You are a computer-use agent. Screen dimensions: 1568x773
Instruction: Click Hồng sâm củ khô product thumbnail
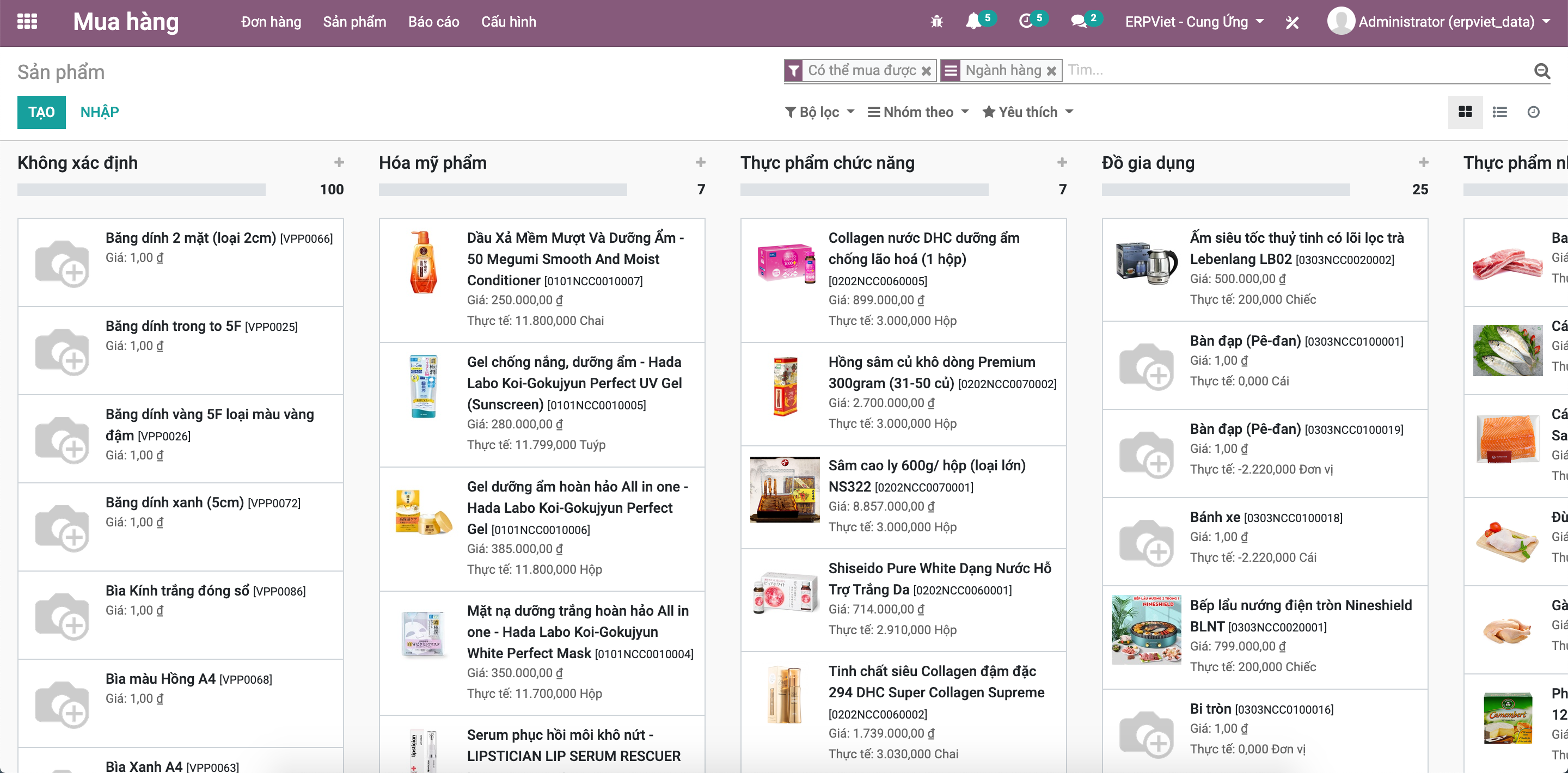point(785,386)
